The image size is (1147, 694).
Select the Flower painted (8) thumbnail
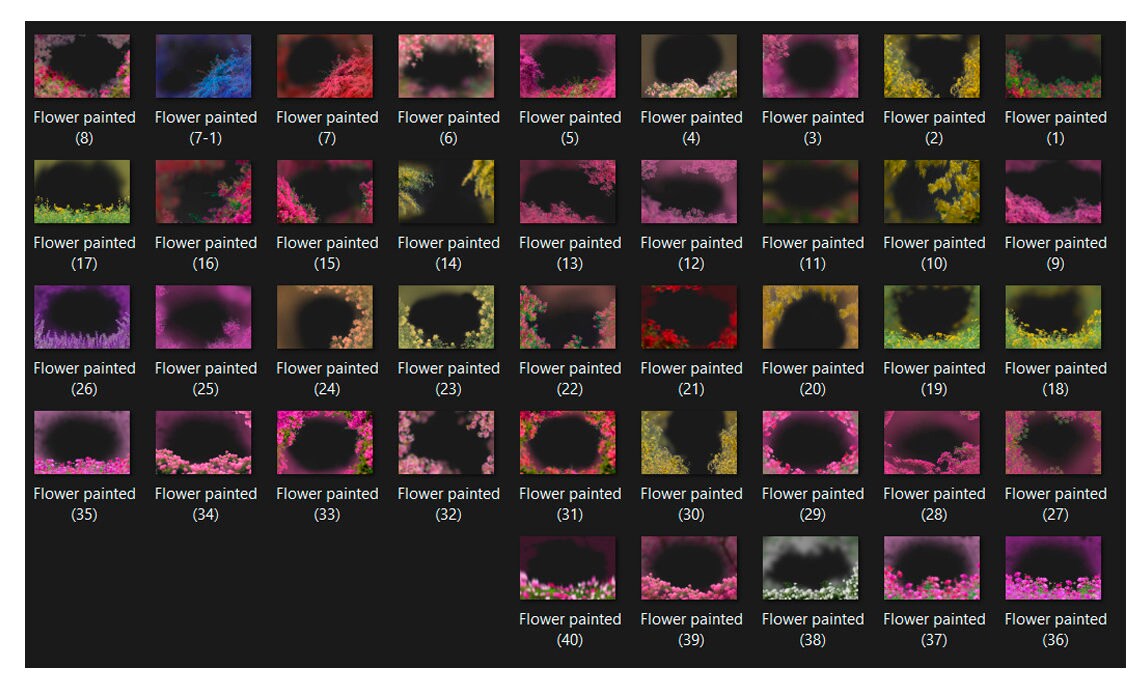click(x=82, y=66)
